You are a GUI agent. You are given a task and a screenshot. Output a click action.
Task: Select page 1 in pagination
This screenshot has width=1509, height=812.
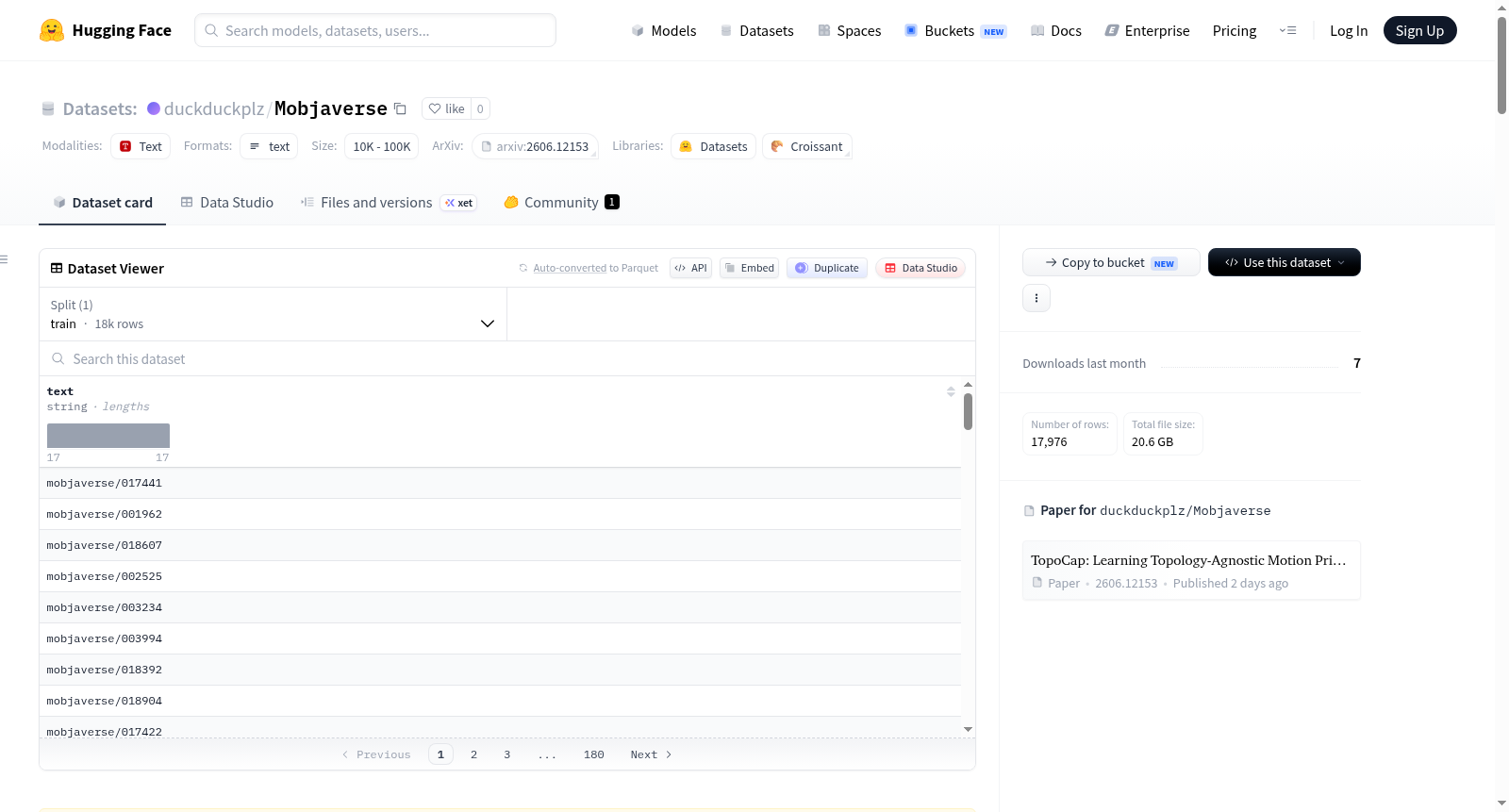(440, 754)
